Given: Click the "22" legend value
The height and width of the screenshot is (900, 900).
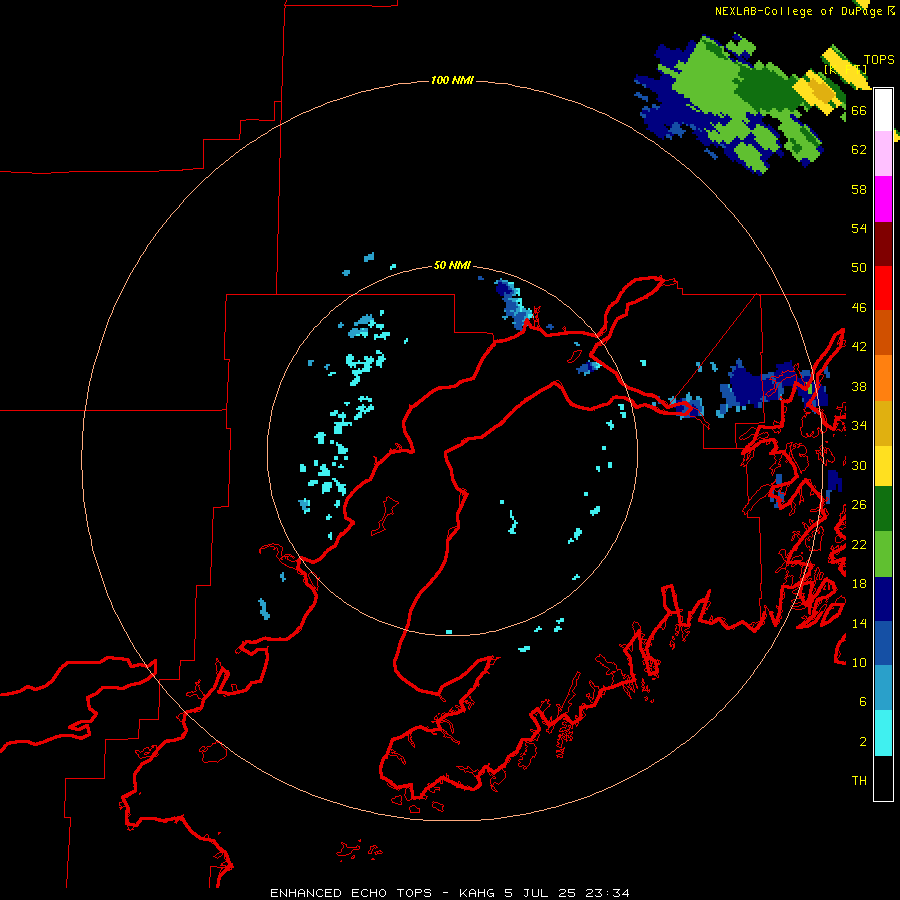Looking at the screenshot, I should pyautogui.click(x=859, y=544).
